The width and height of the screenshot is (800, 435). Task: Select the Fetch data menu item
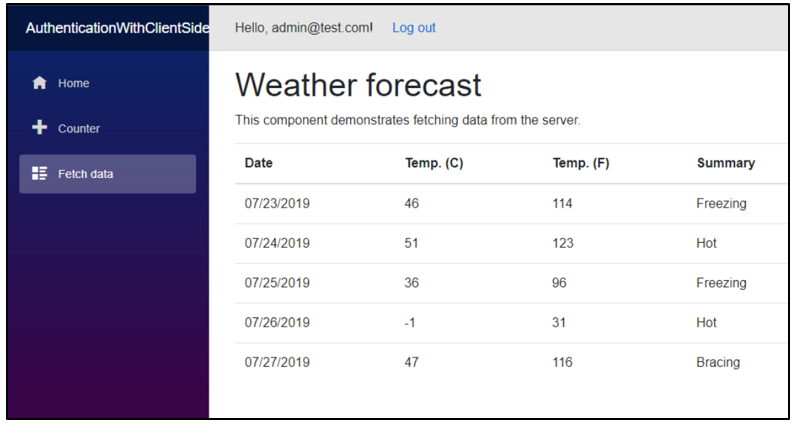point(85,174)
